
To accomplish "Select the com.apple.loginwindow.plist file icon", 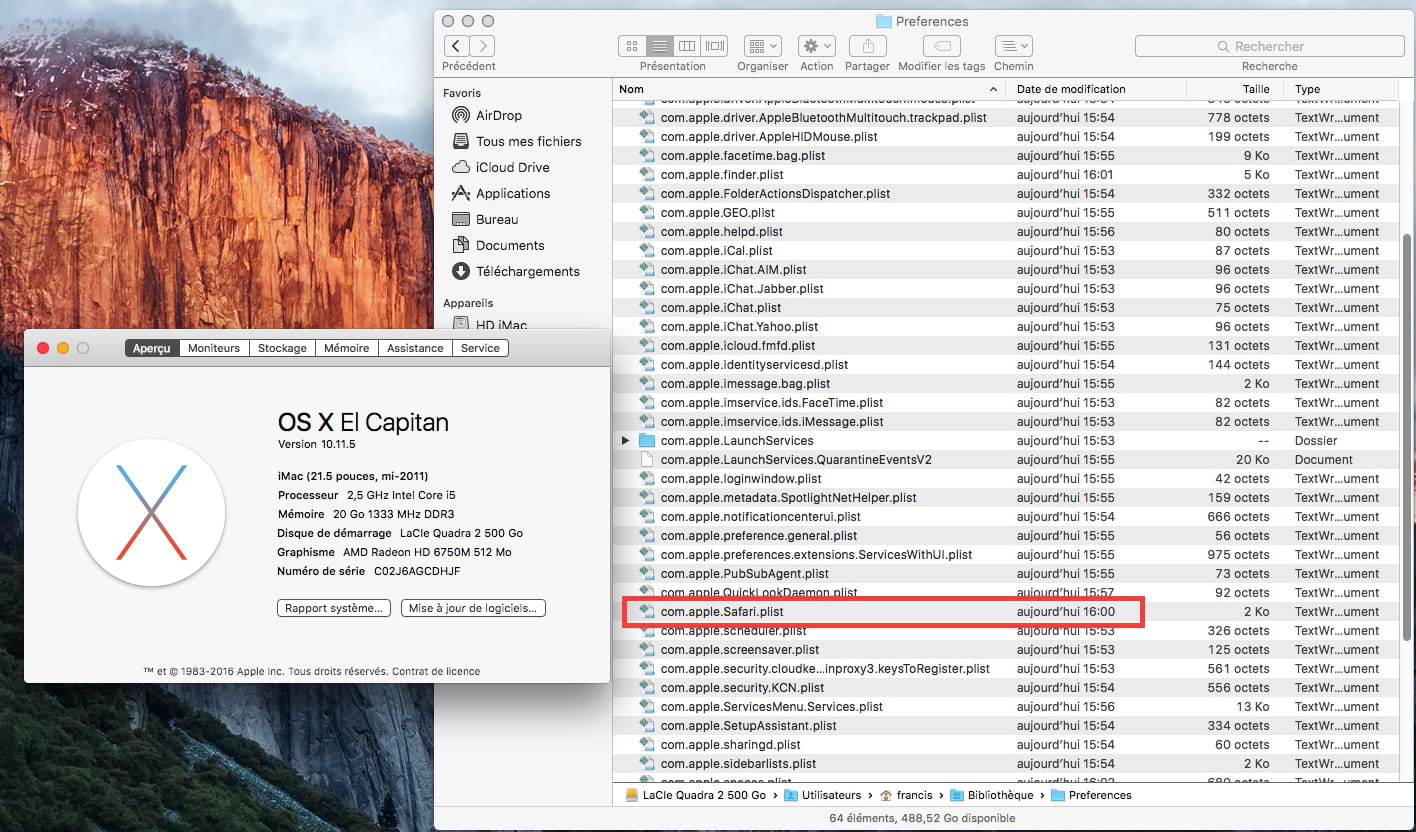I will (646, 479).
